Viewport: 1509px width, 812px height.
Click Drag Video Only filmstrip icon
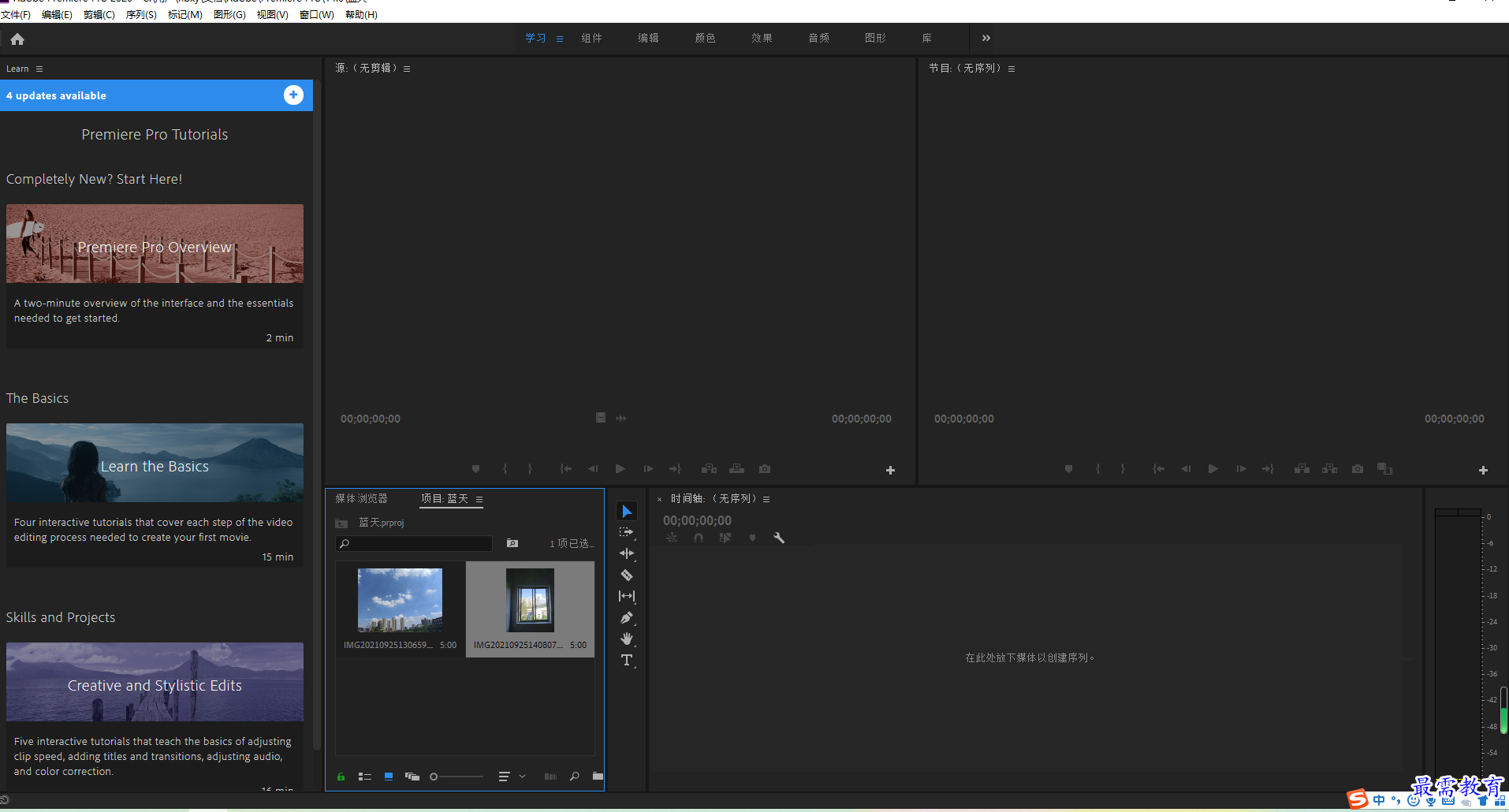601,418
